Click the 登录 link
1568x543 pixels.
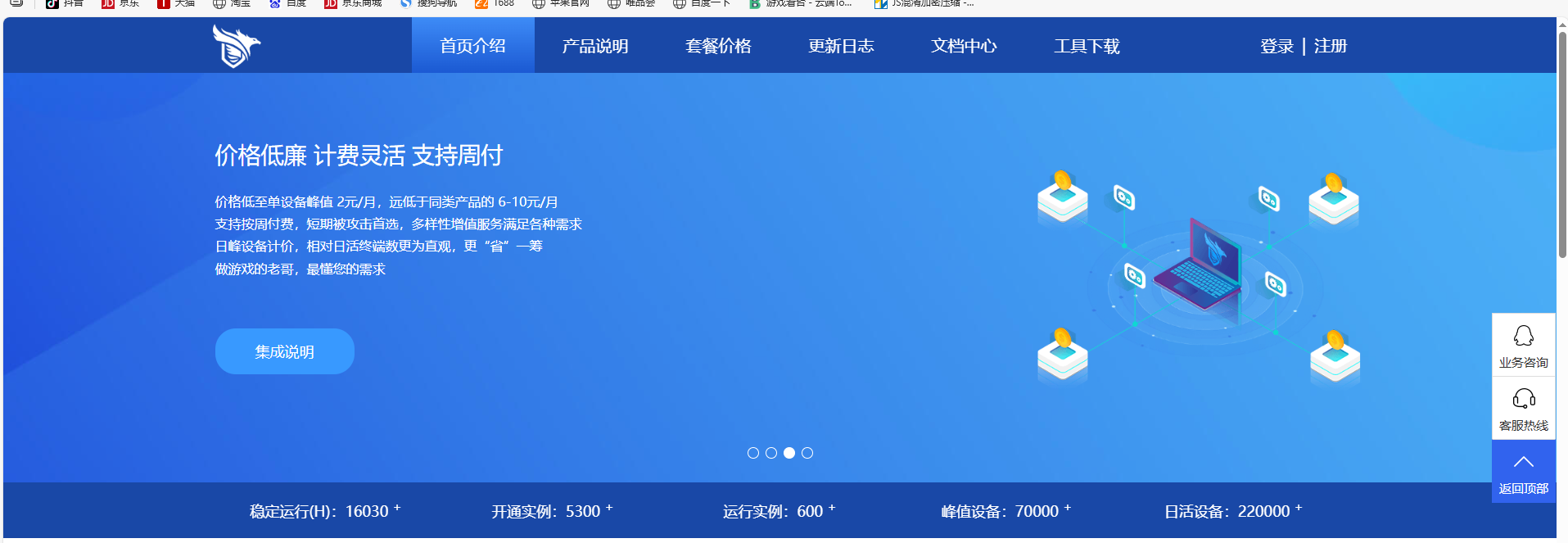1277,46
